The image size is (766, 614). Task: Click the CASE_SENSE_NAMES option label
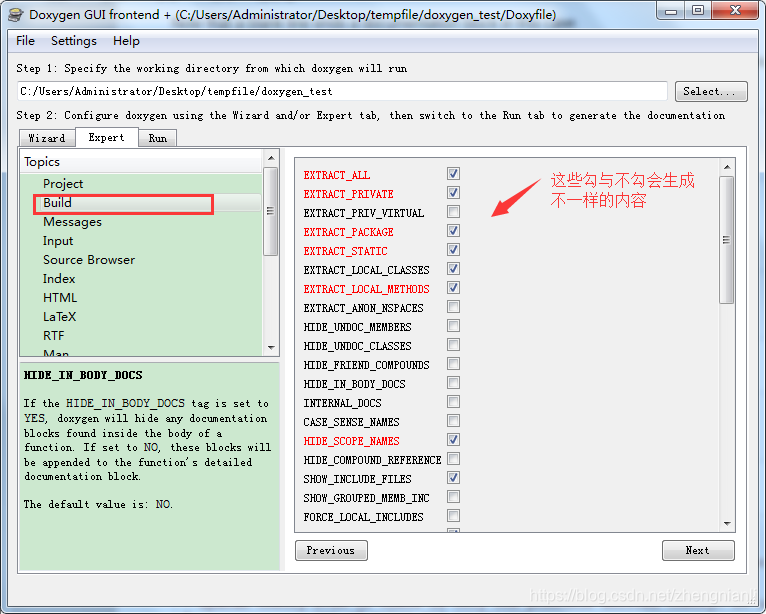tap(351, 423)
